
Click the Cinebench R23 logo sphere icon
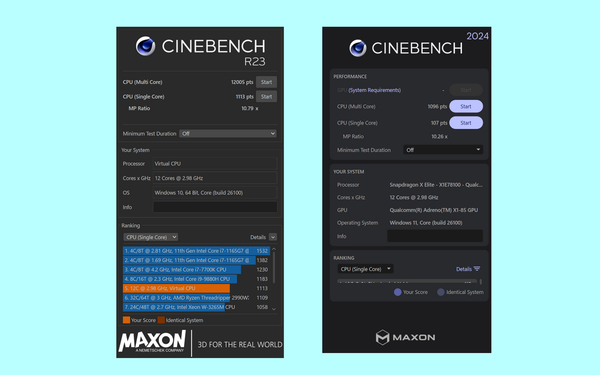[145, 46]
